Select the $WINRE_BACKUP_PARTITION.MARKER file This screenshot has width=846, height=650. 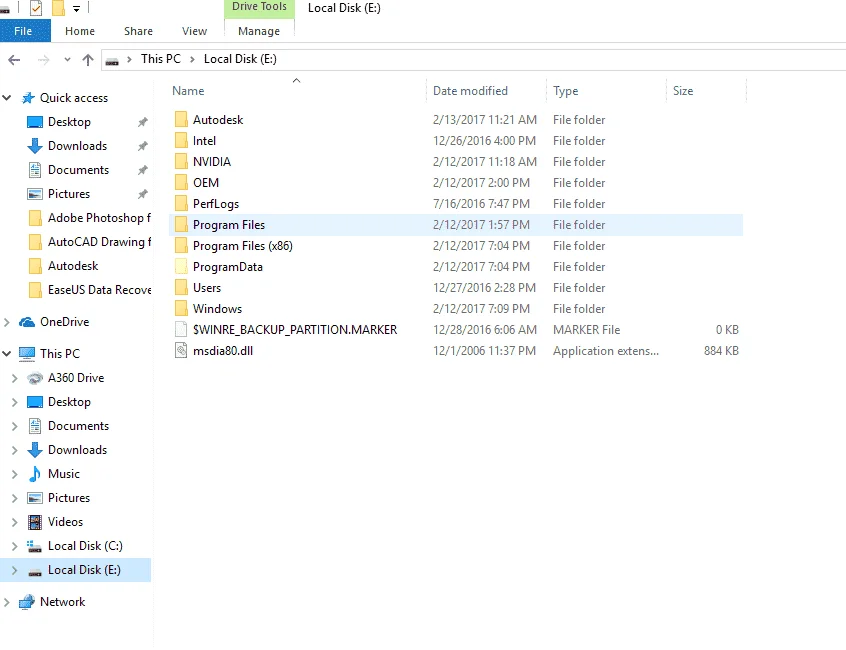click(295, 330)
